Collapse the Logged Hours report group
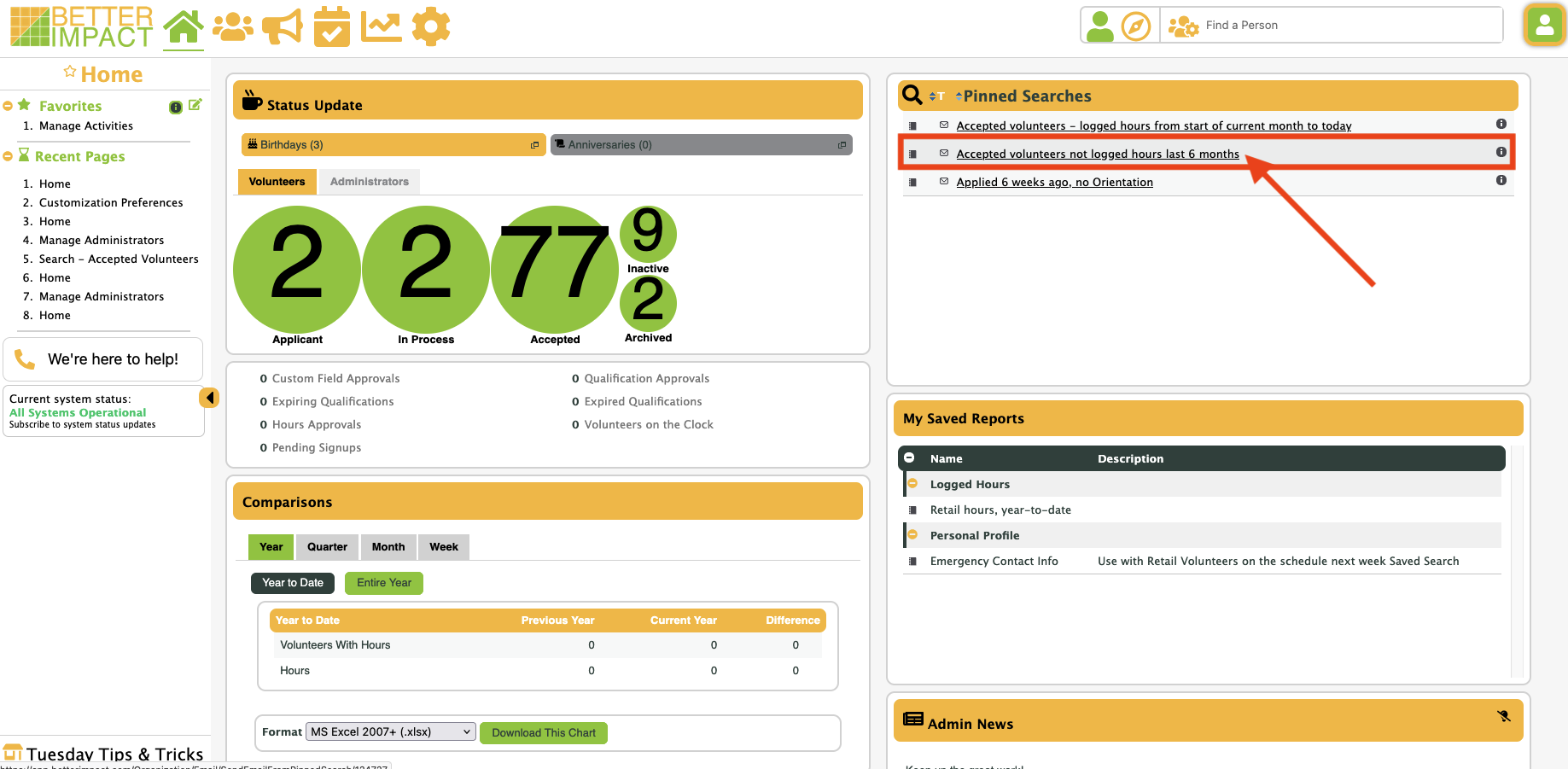The image size is (1568, 769). click(912, 484)
